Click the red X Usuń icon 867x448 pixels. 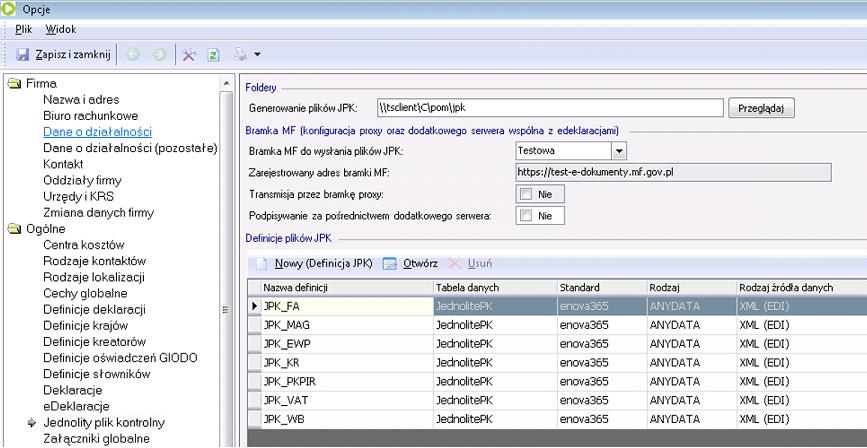tap(455, 264)
